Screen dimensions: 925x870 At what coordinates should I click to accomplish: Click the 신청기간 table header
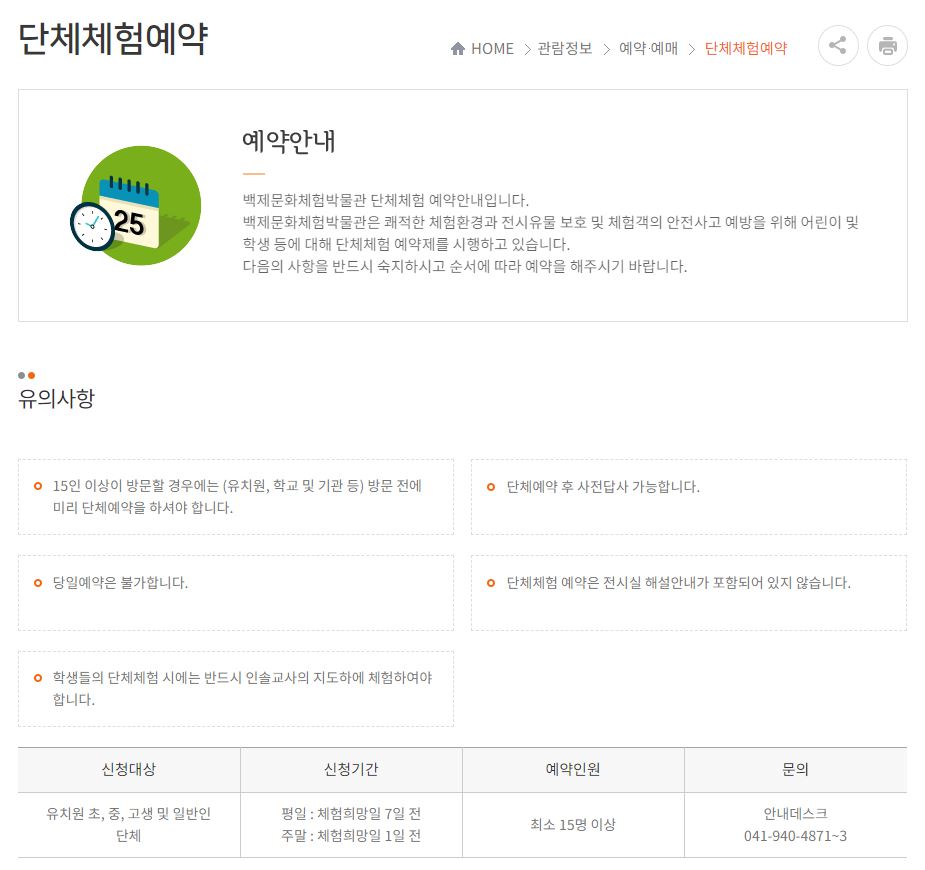coord(351,770)
